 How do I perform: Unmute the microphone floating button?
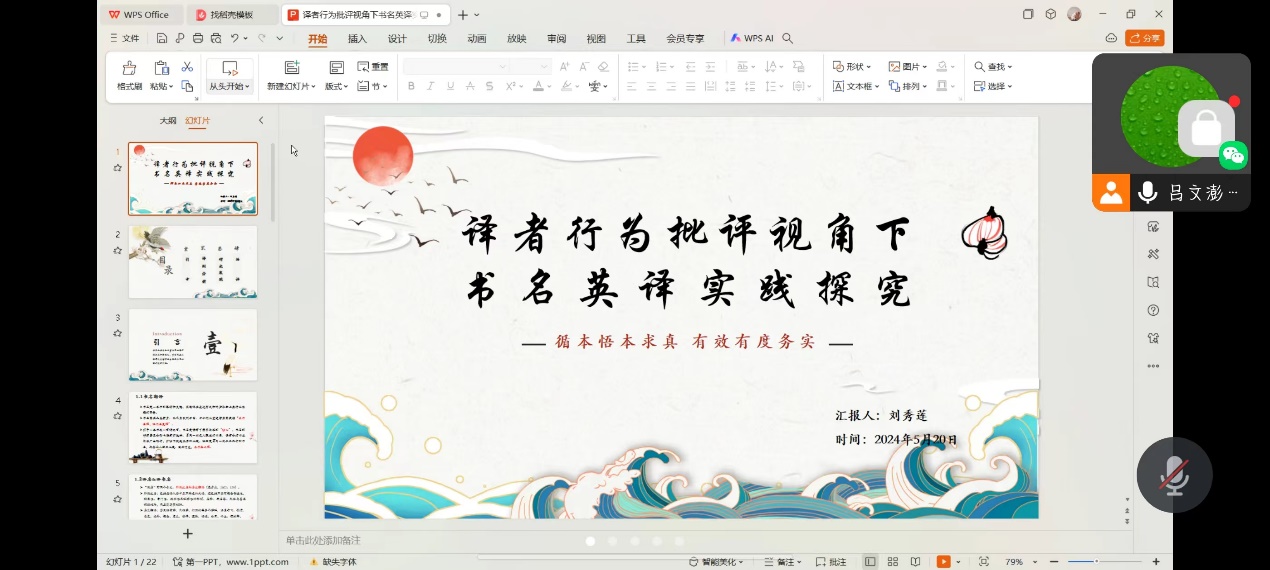click(x=1174, y=476)
